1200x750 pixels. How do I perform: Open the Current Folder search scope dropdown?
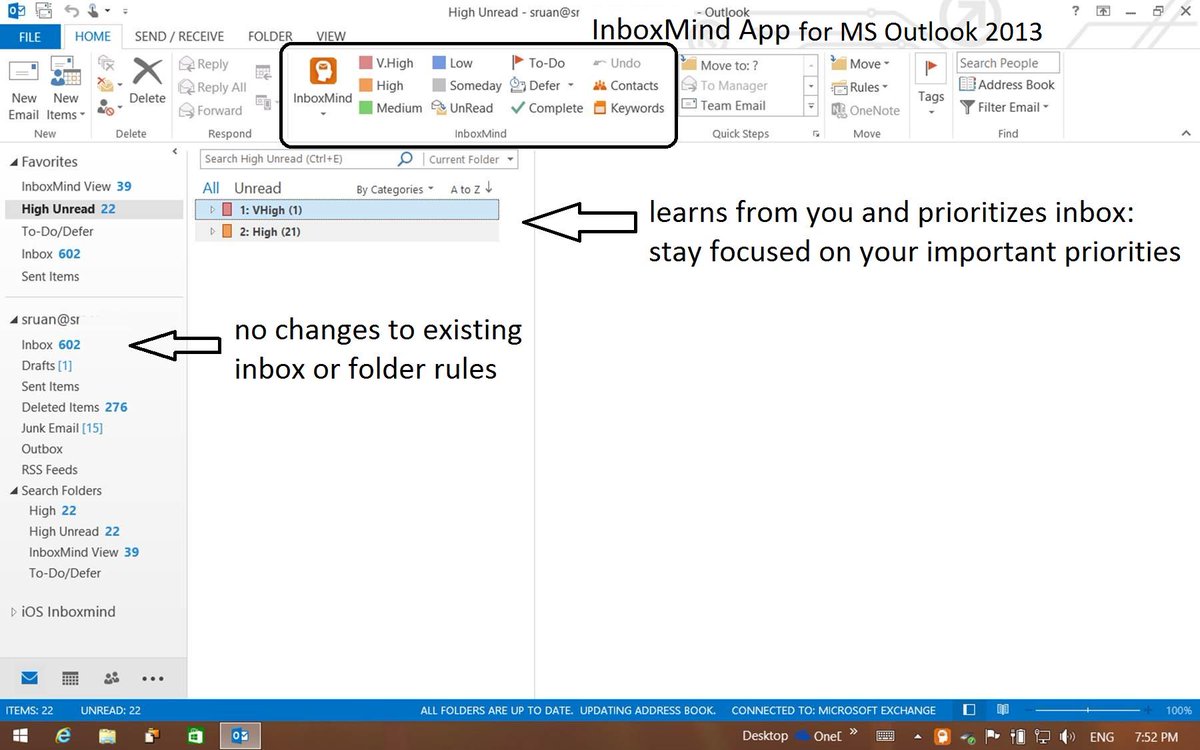tap(471, 159)
